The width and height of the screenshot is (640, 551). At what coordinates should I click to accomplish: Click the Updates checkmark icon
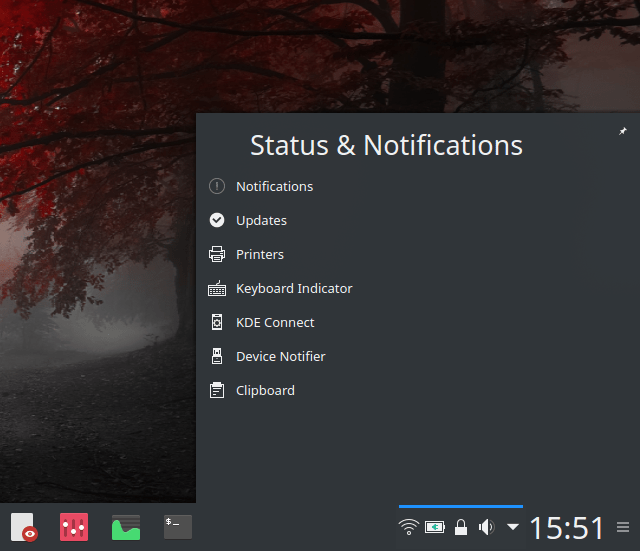pyautogui.click(x=217, y=221)
